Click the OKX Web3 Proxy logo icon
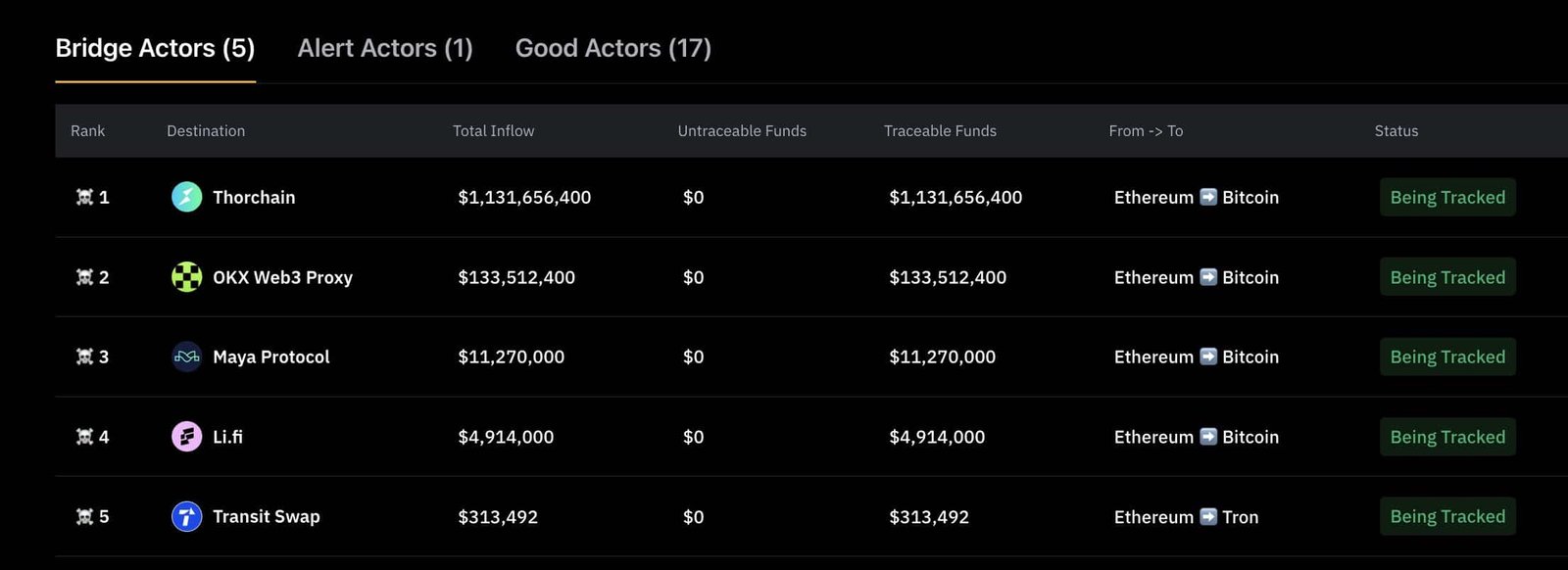Viewport: 1568px width, 570px height. pos(186,277)
